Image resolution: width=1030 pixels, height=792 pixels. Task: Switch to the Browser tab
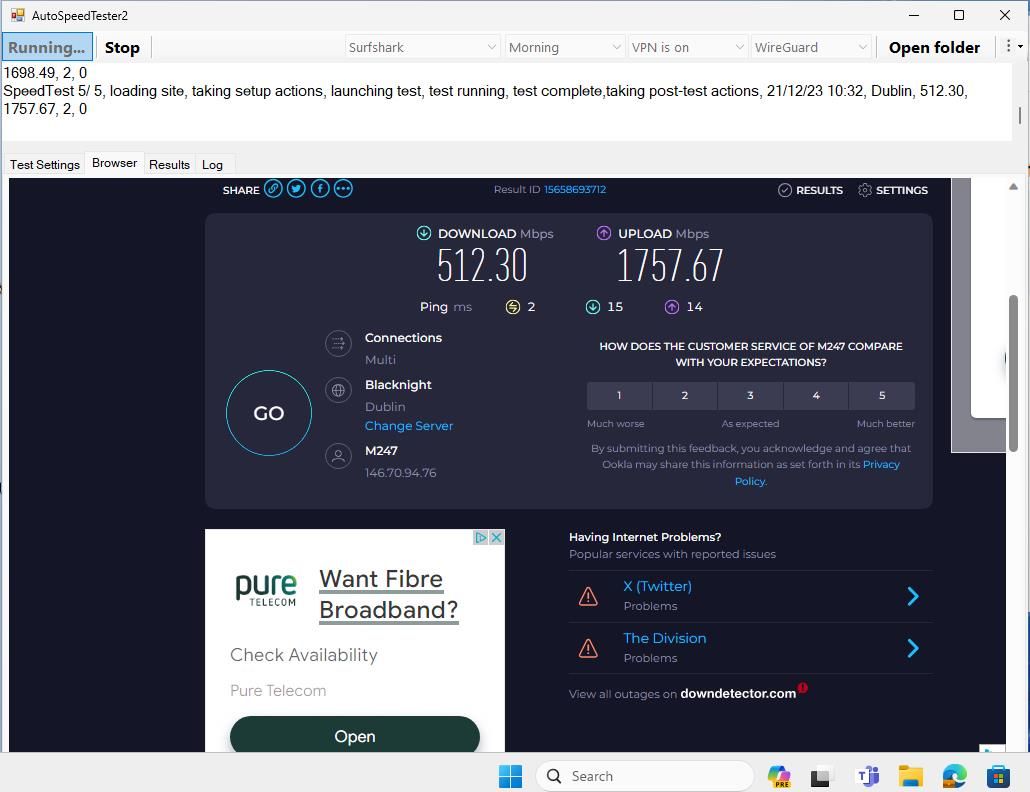pyautogui.click(x=114, y=163)
